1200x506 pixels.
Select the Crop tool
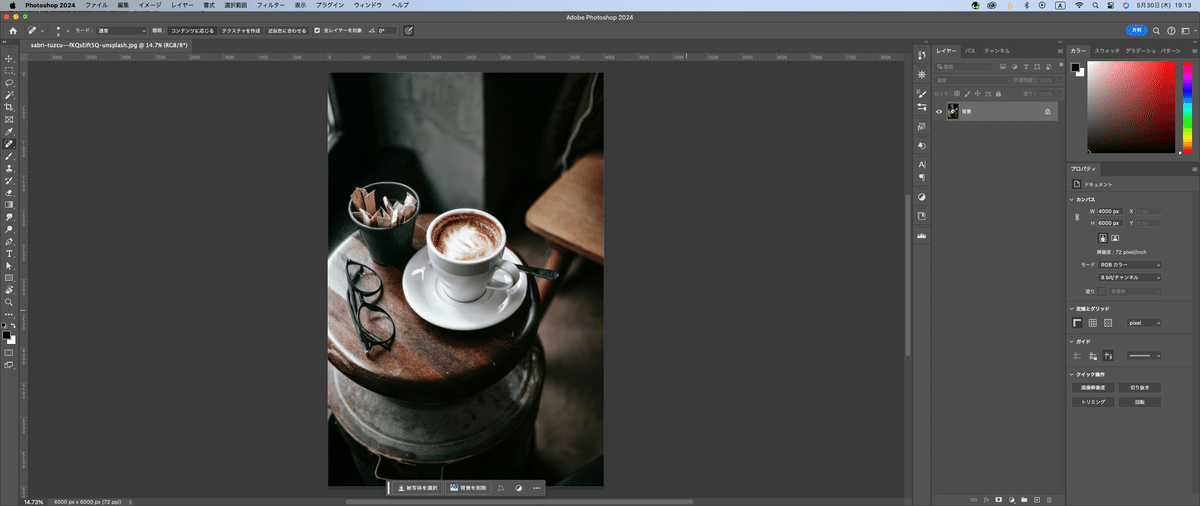pos(9,107)
